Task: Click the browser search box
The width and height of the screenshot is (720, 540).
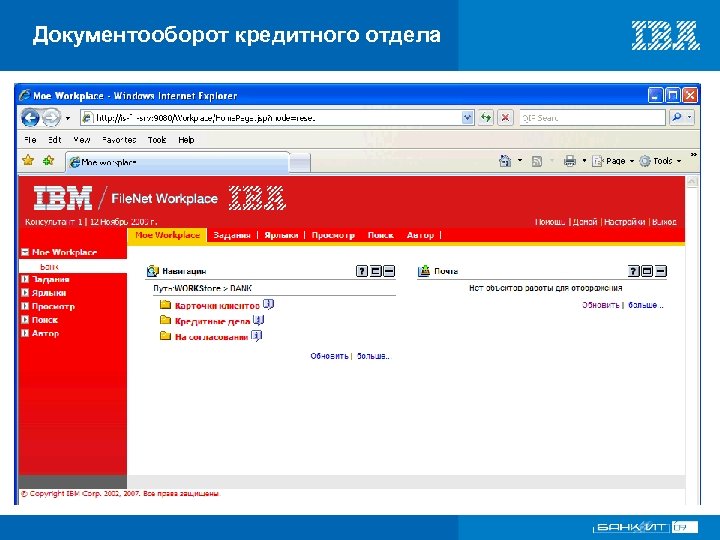Action: point(592,118)
